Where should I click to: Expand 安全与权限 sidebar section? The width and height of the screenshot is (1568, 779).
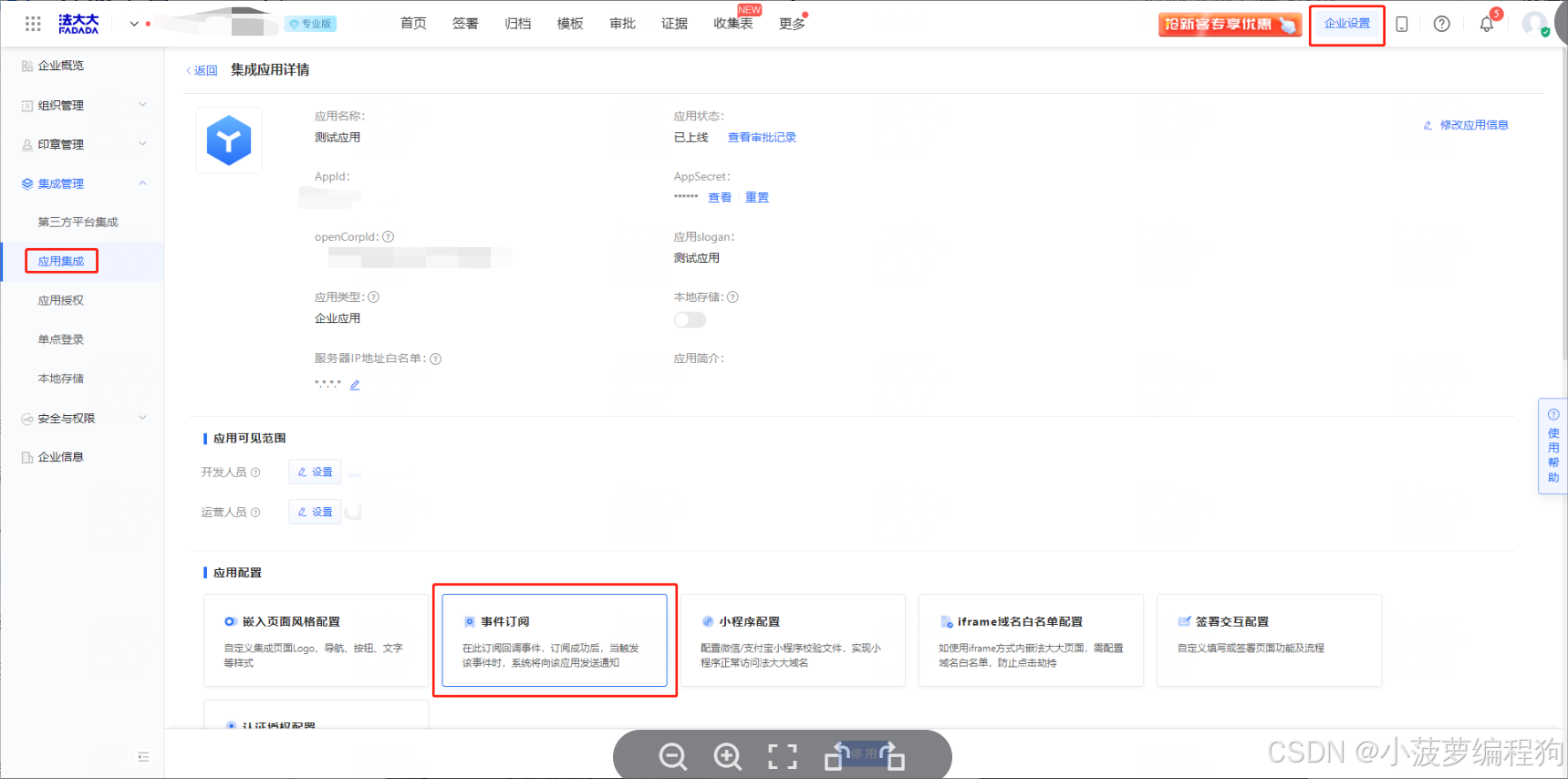point(83,419)
